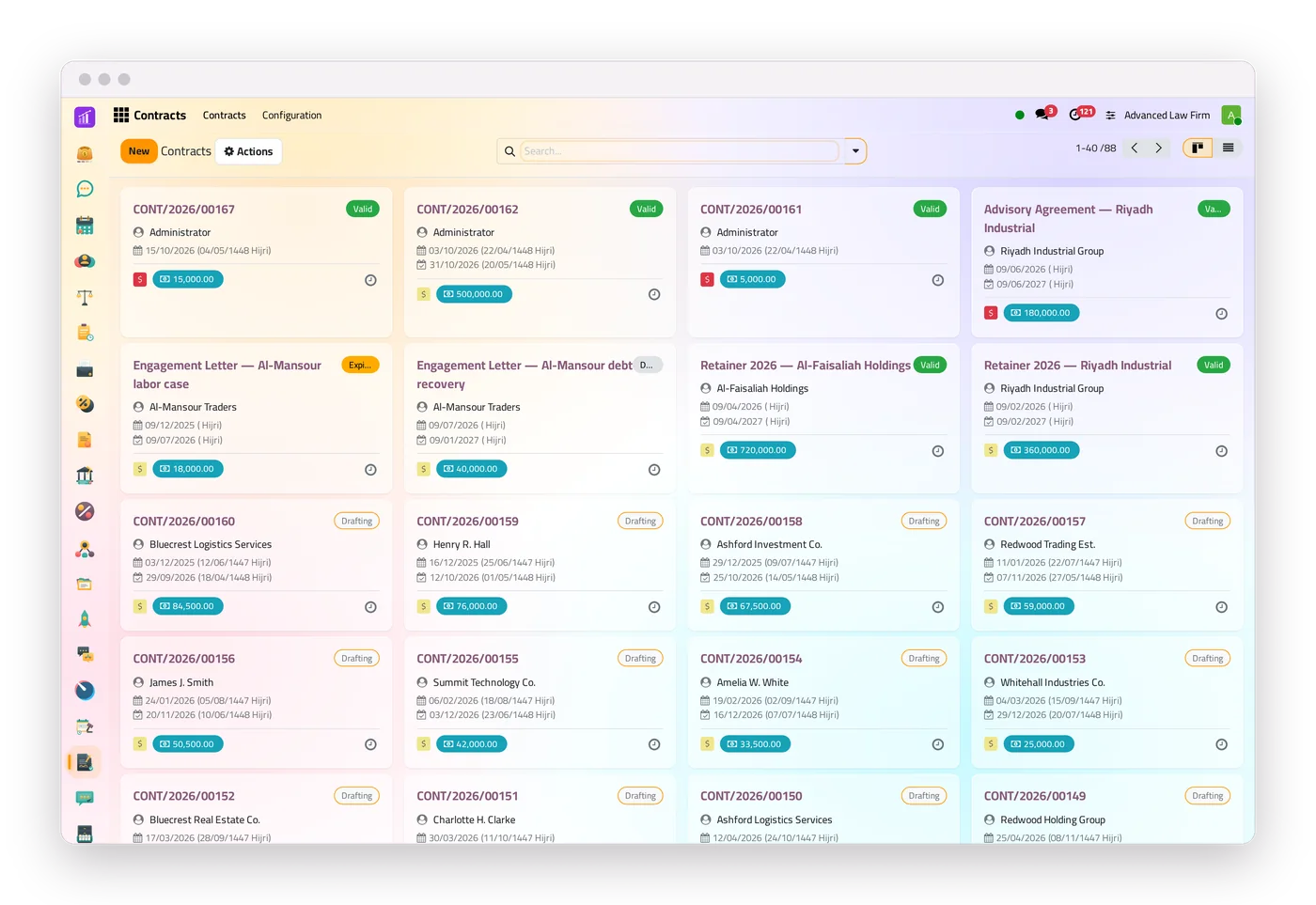Open the Actions gear dropdown

pos(248,151)
